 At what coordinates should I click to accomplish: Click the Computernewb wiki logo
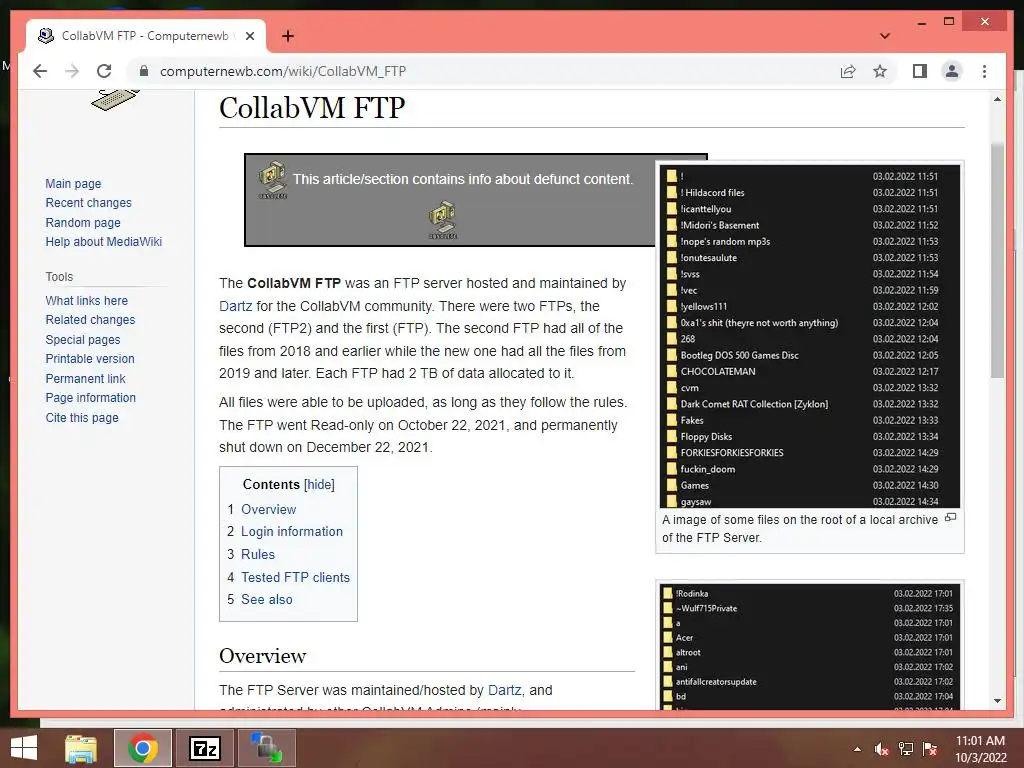point(115,99)
